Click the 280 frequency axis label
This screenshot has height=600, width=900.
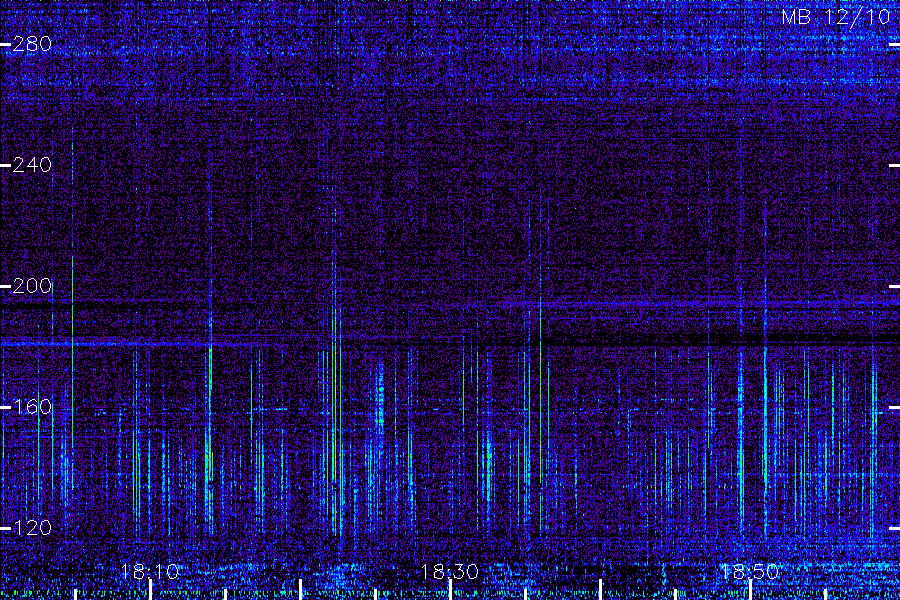[x=32, y=44]
